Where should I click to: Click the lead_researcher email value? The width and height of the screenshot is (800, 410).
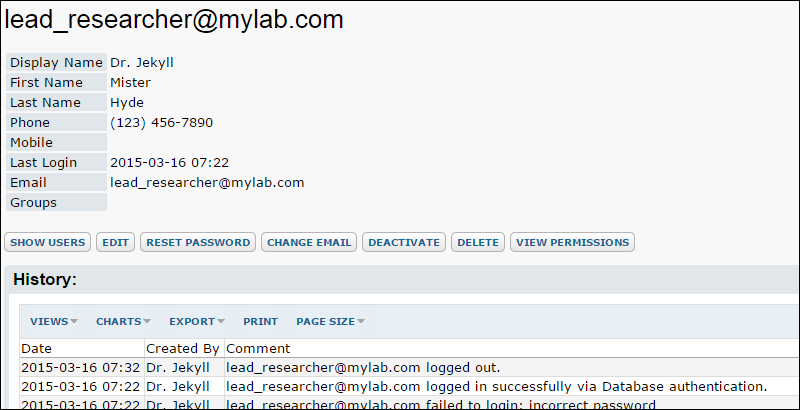pos(207,183)
